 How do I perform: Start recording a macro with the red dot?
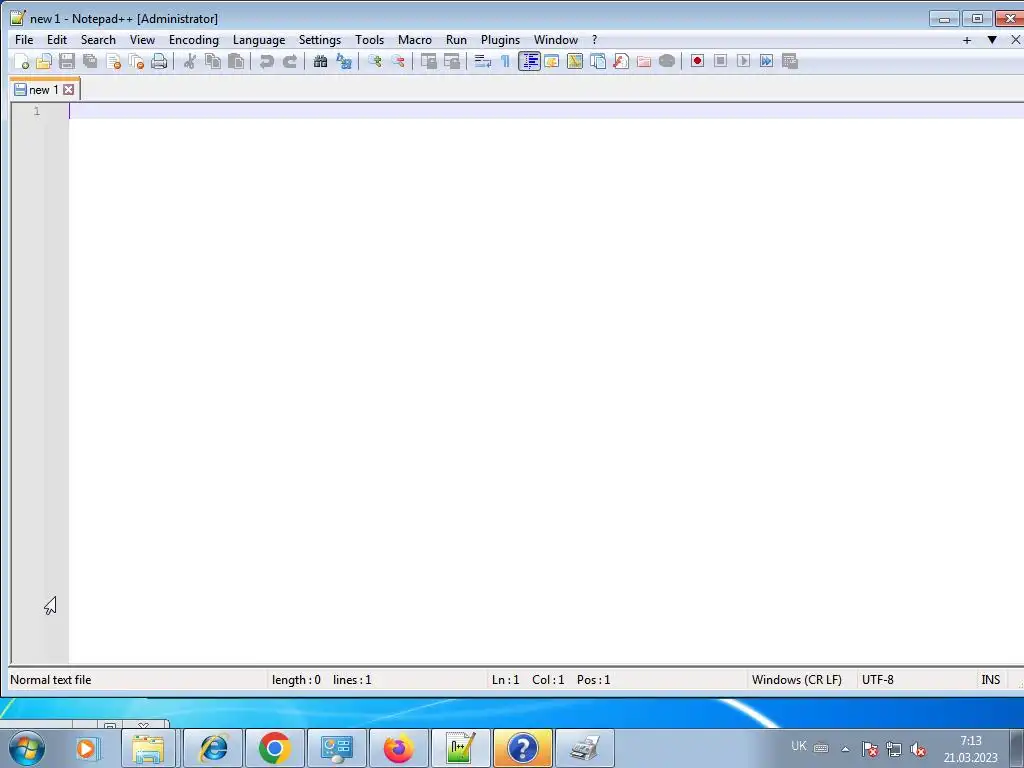[697, 61]
